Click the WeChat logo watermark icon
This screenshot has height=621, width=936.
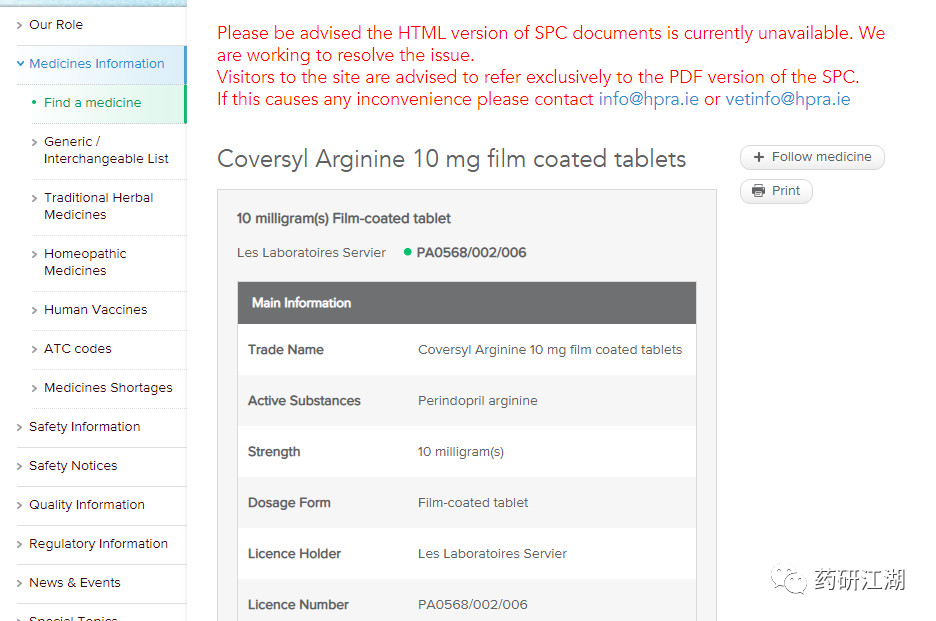click(787, 579)
